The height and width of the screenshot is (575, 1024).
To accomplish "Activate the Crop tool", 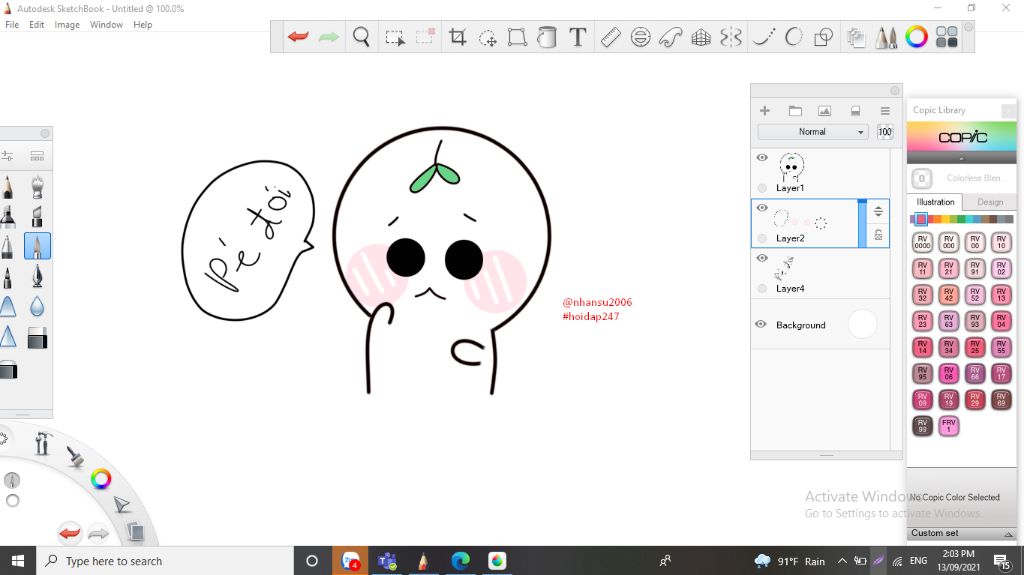I will point(457,37).
